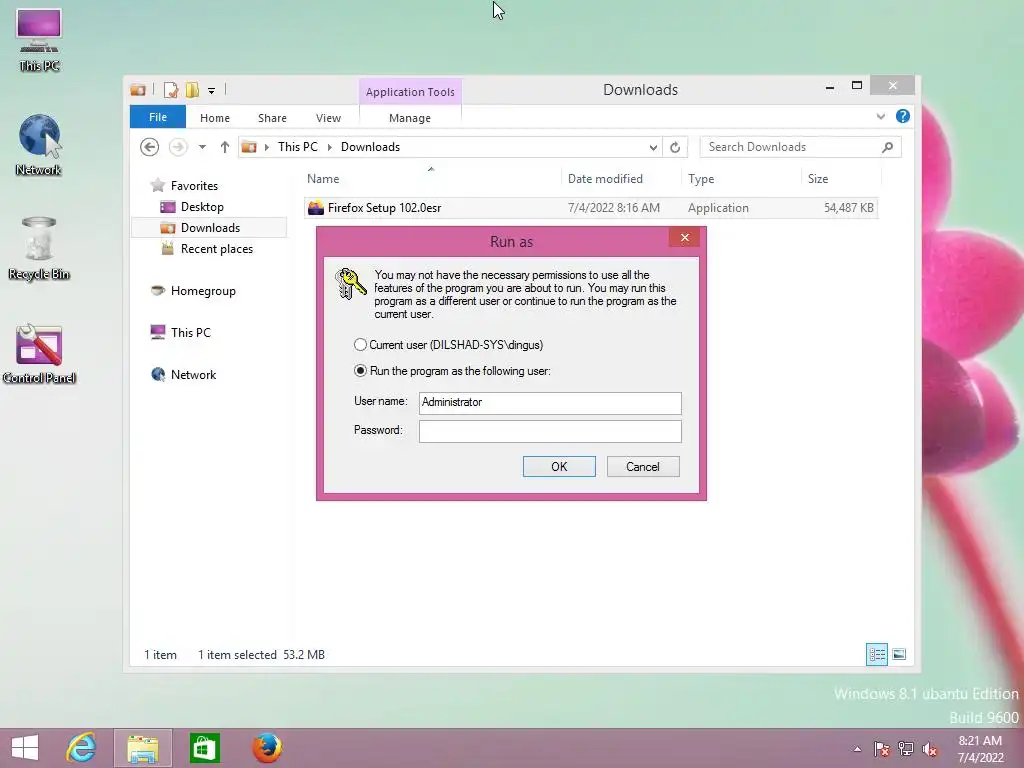Click the Forward navigation arrow

[x=178, y=147]
